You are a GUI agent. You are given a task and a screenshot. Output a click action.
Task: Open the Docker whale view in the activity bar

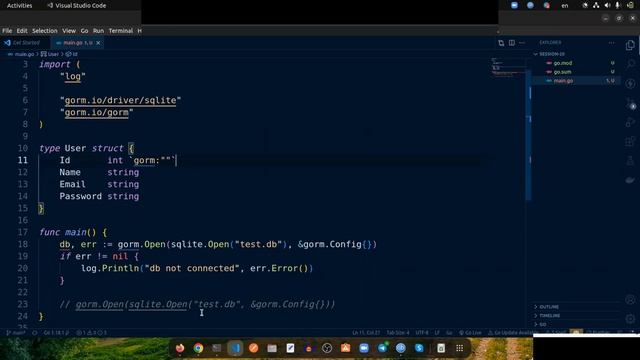630,180
